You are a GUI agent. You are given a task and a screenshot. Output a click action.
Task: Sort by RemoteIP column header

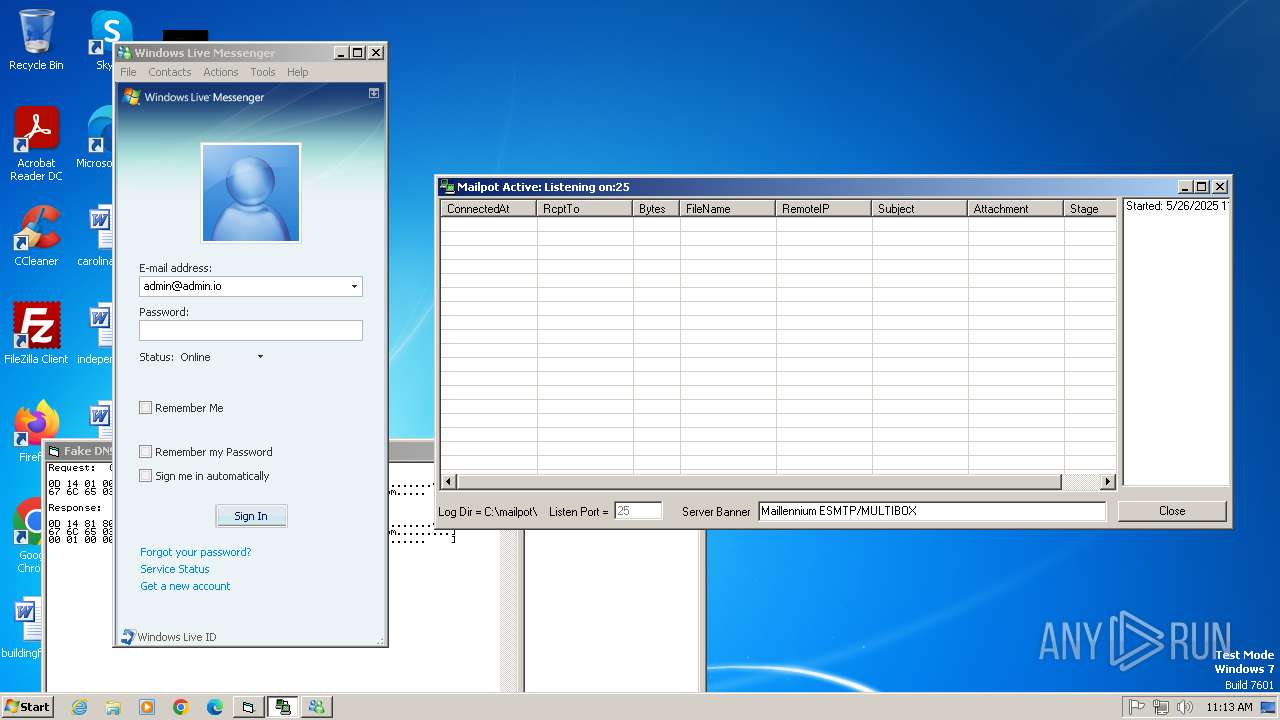click(x=824, y=209)
